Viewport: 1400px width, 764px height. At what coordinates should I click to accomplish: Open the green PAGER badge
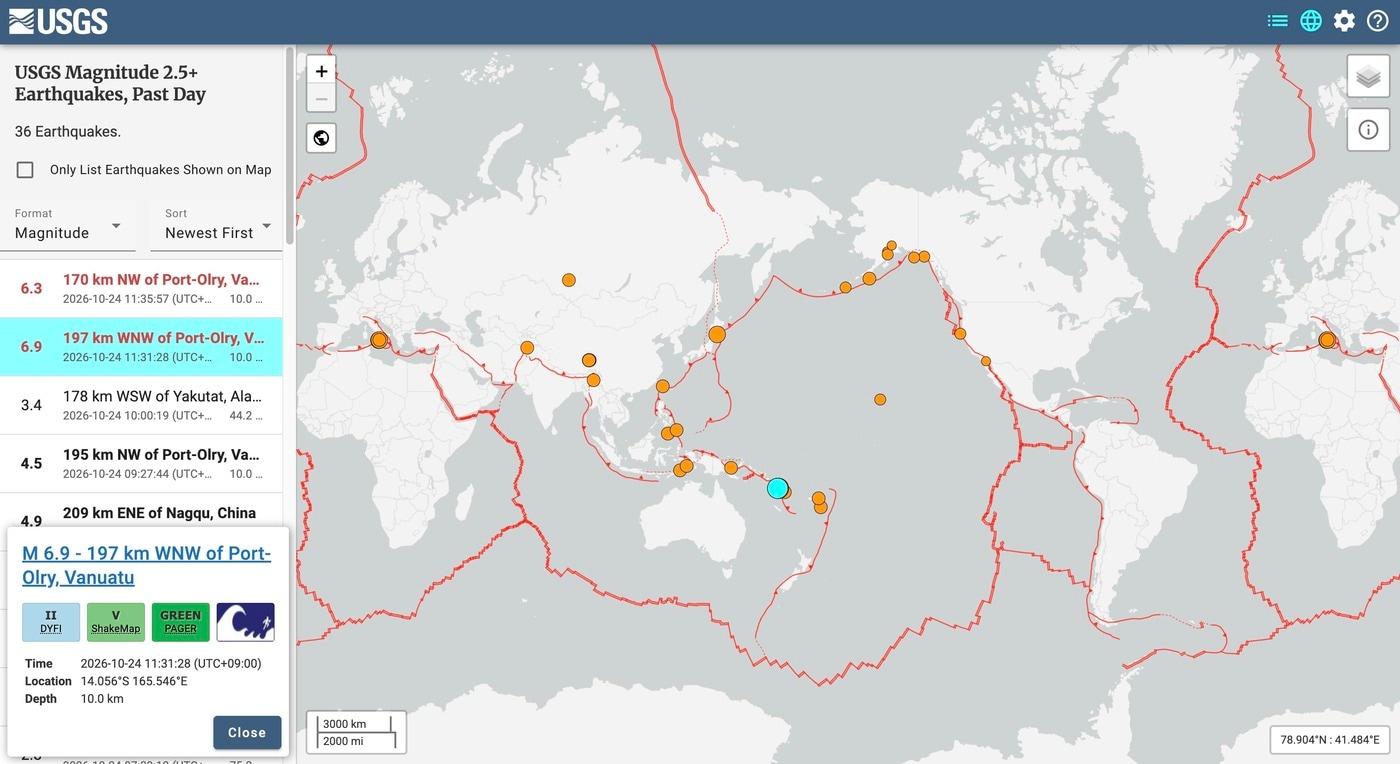(x=181, y=622)
